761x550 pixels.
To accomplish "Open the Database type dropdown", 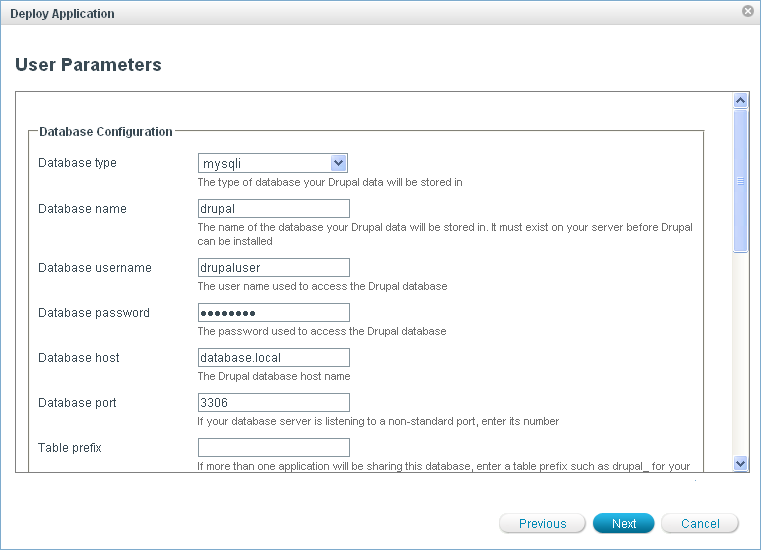I will 273,163.
